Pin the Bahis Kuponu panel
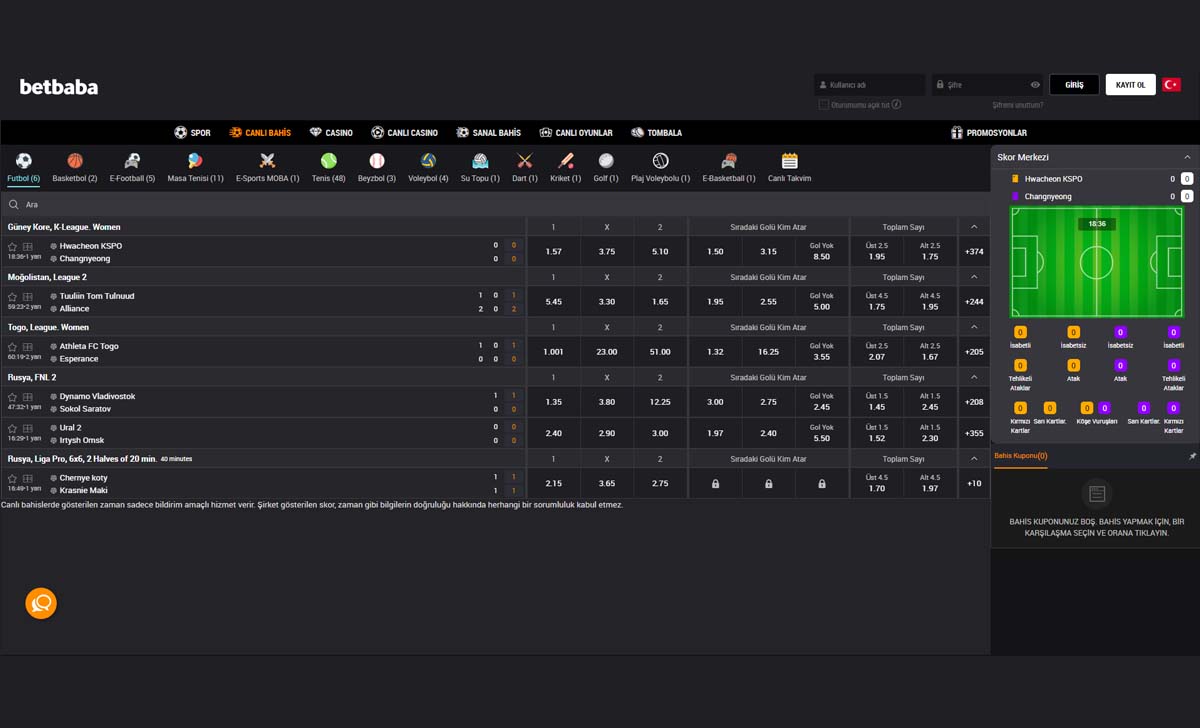Screen dimensions: 1200x728 [1192, 456]
